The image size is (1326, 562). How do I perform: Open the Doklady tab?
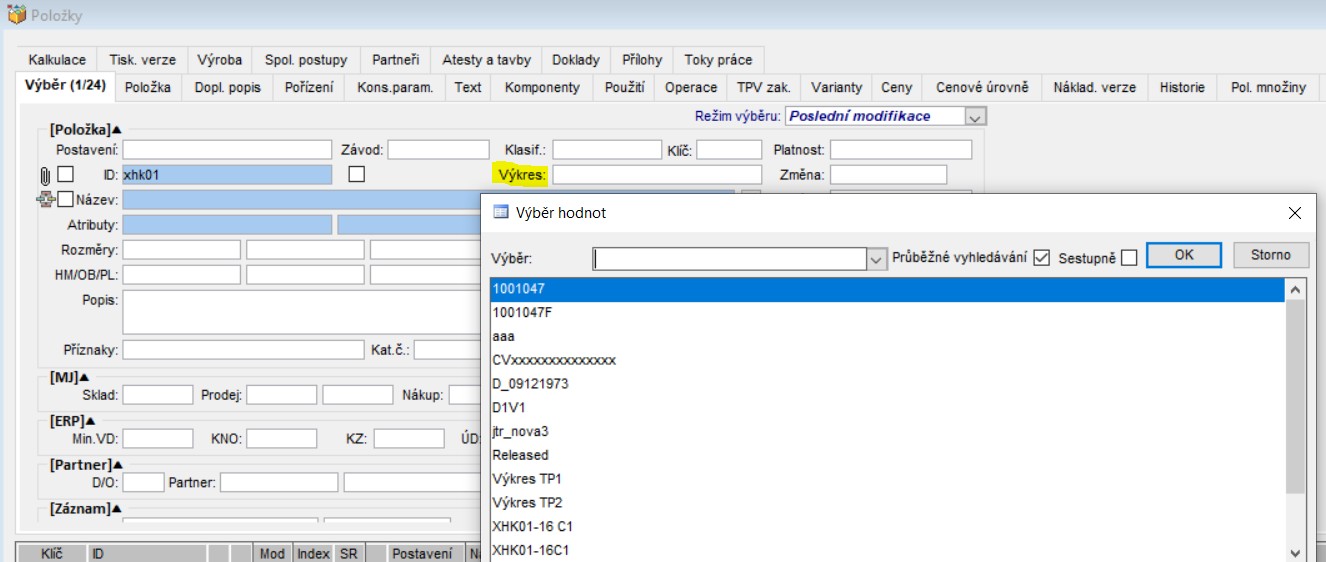tap(576, 60)
